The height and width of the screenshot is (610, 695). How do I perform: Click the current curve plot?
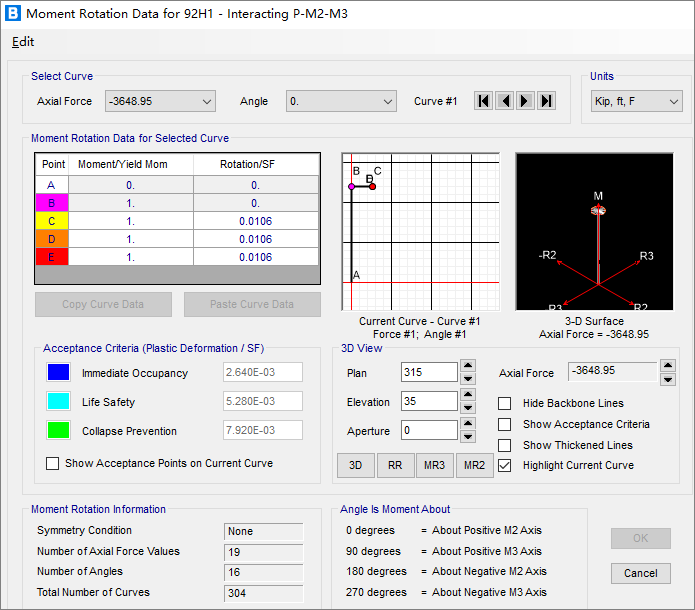[x=421, y=232]
